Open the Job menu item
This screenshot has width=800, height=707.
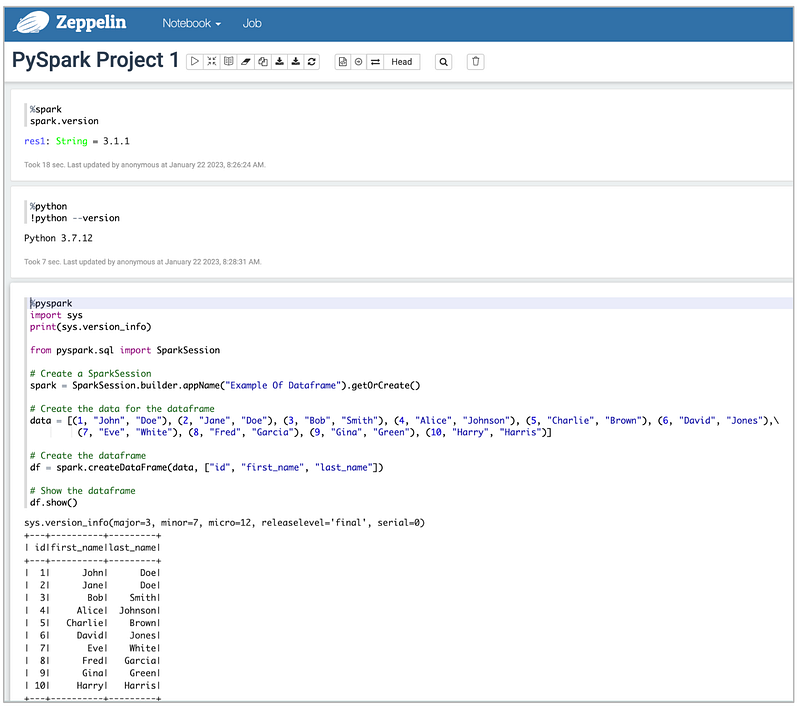[252, 23]
